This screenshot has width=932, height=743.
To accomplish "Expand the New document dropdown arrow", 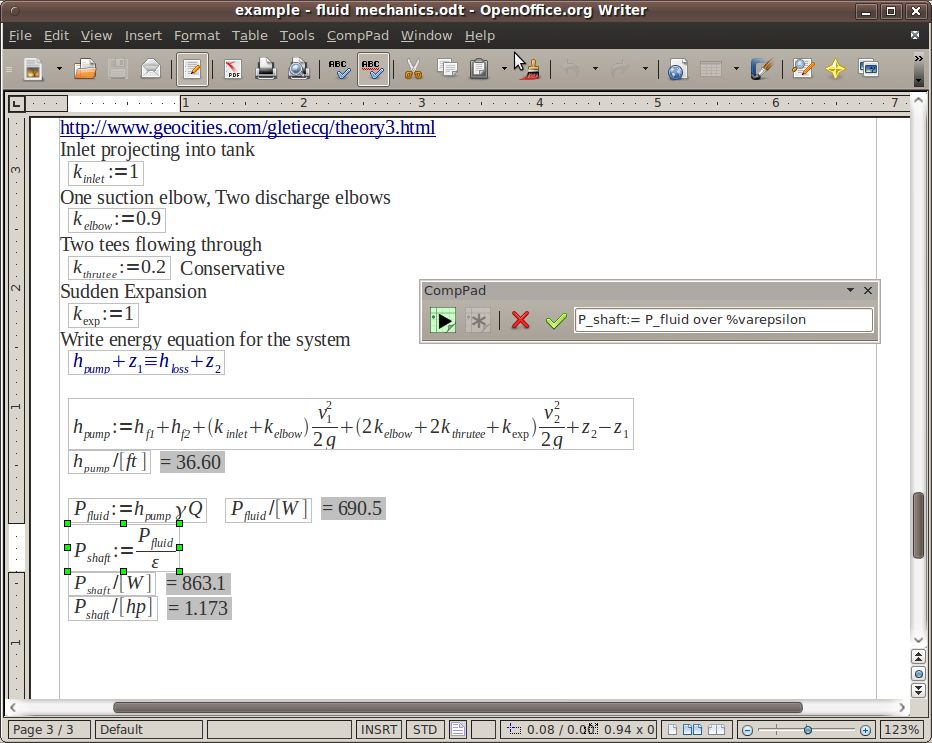I will (59, 69).
